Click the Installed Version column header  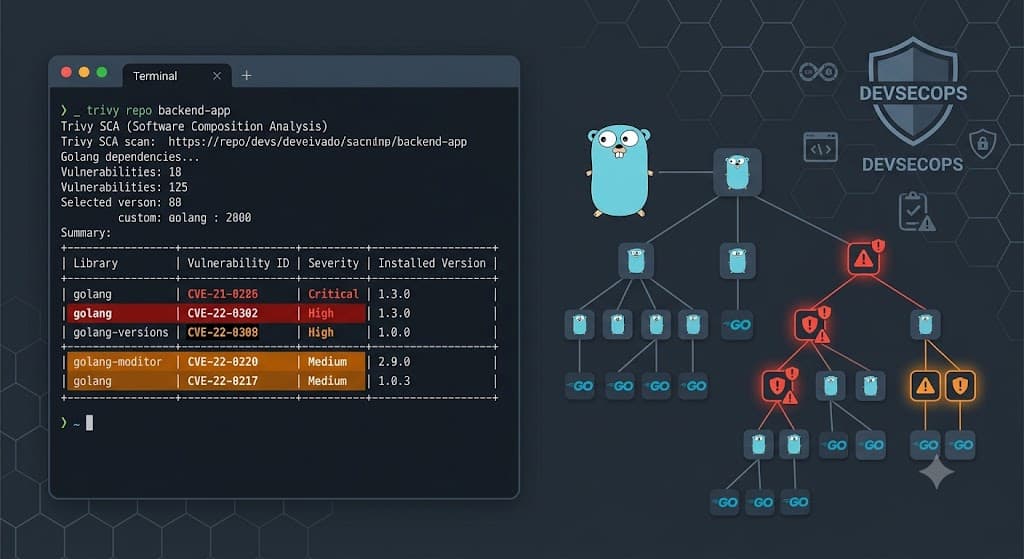(432, 263)
